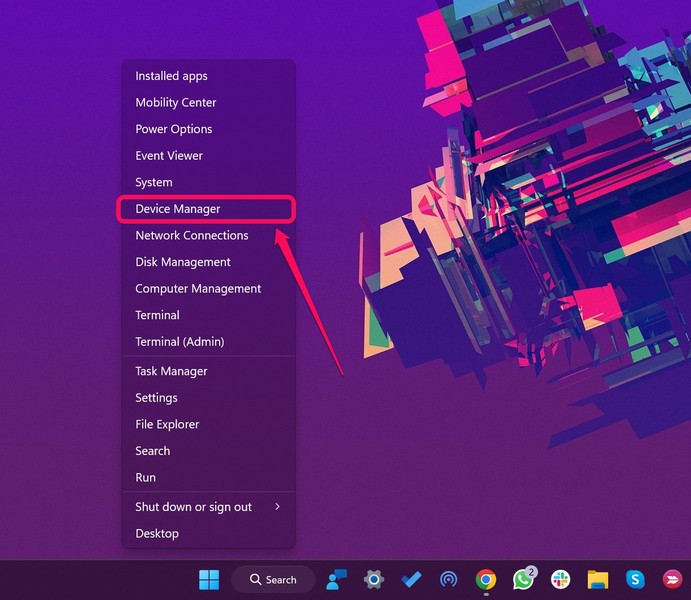
Task: Launch Skype from the taskbar
Action: 635,579
